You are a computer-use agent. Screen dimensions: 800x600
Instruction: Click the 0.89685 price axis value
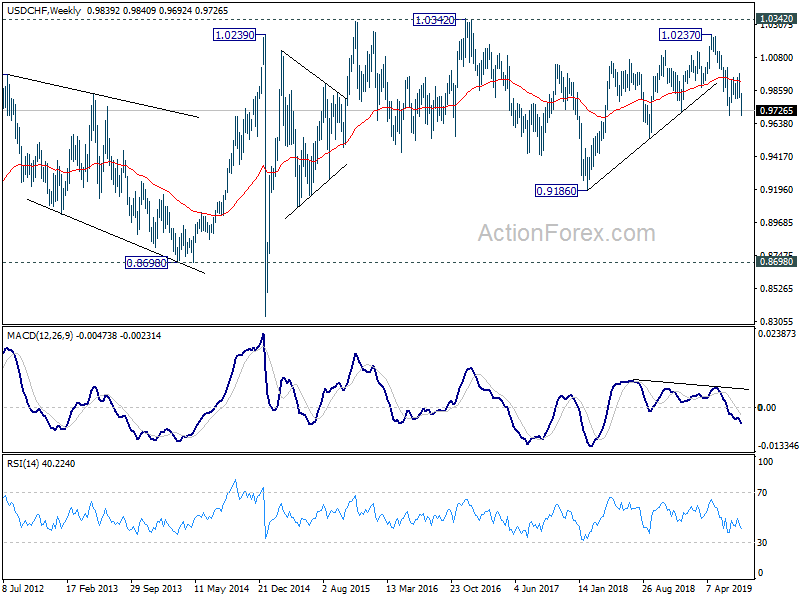click(x=777, y=222)
